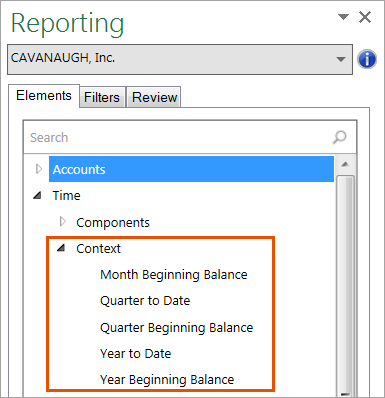Select the Components tree item

[113, 223]
